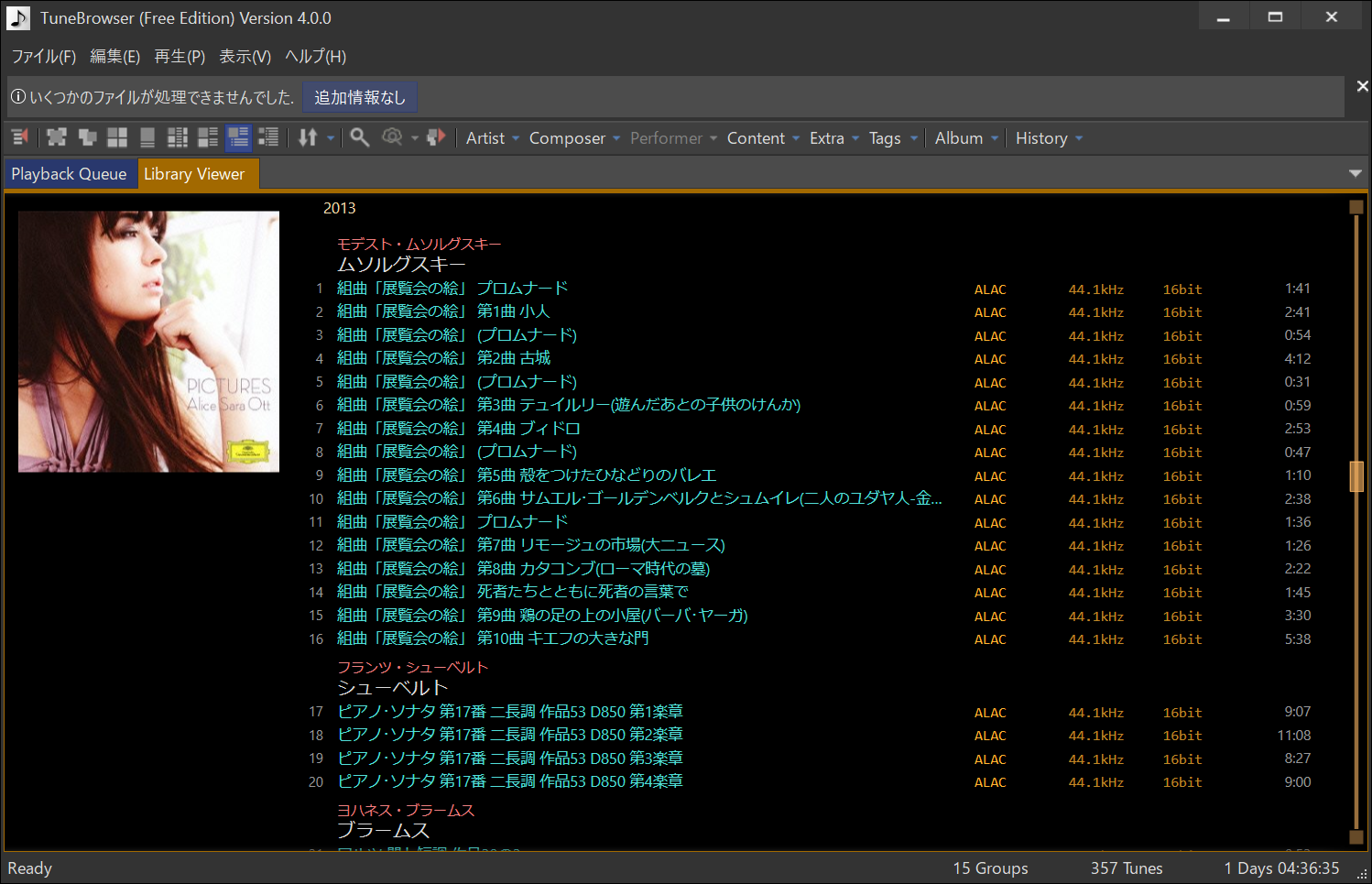The width and height of the screenshot is (1372, 884).
Task: Click the sort order arrows icon
Action: (308, 137)
